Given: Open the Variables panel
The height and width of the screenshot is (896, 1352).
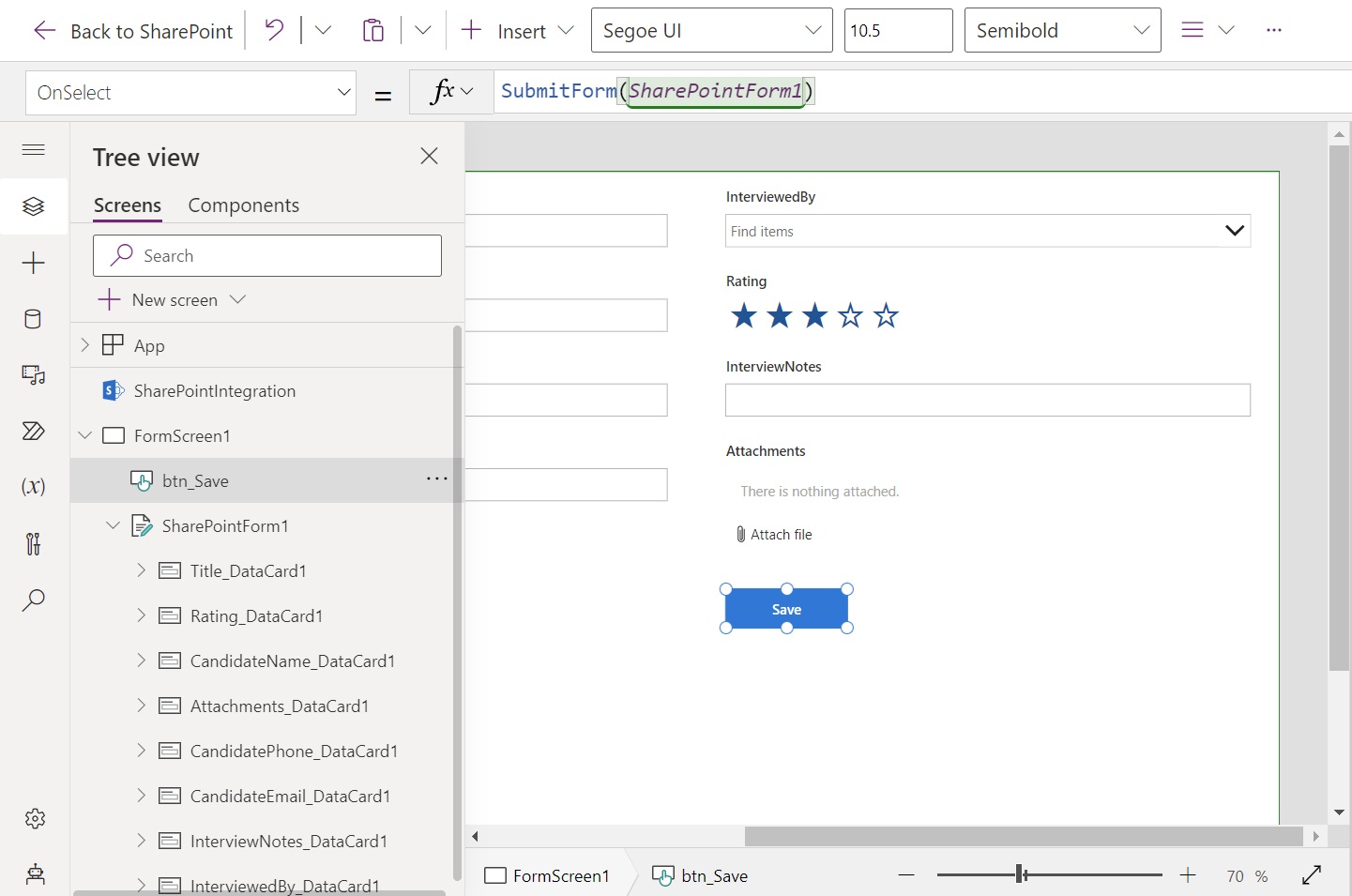Looking at the screenshot, I should (34, 486).
